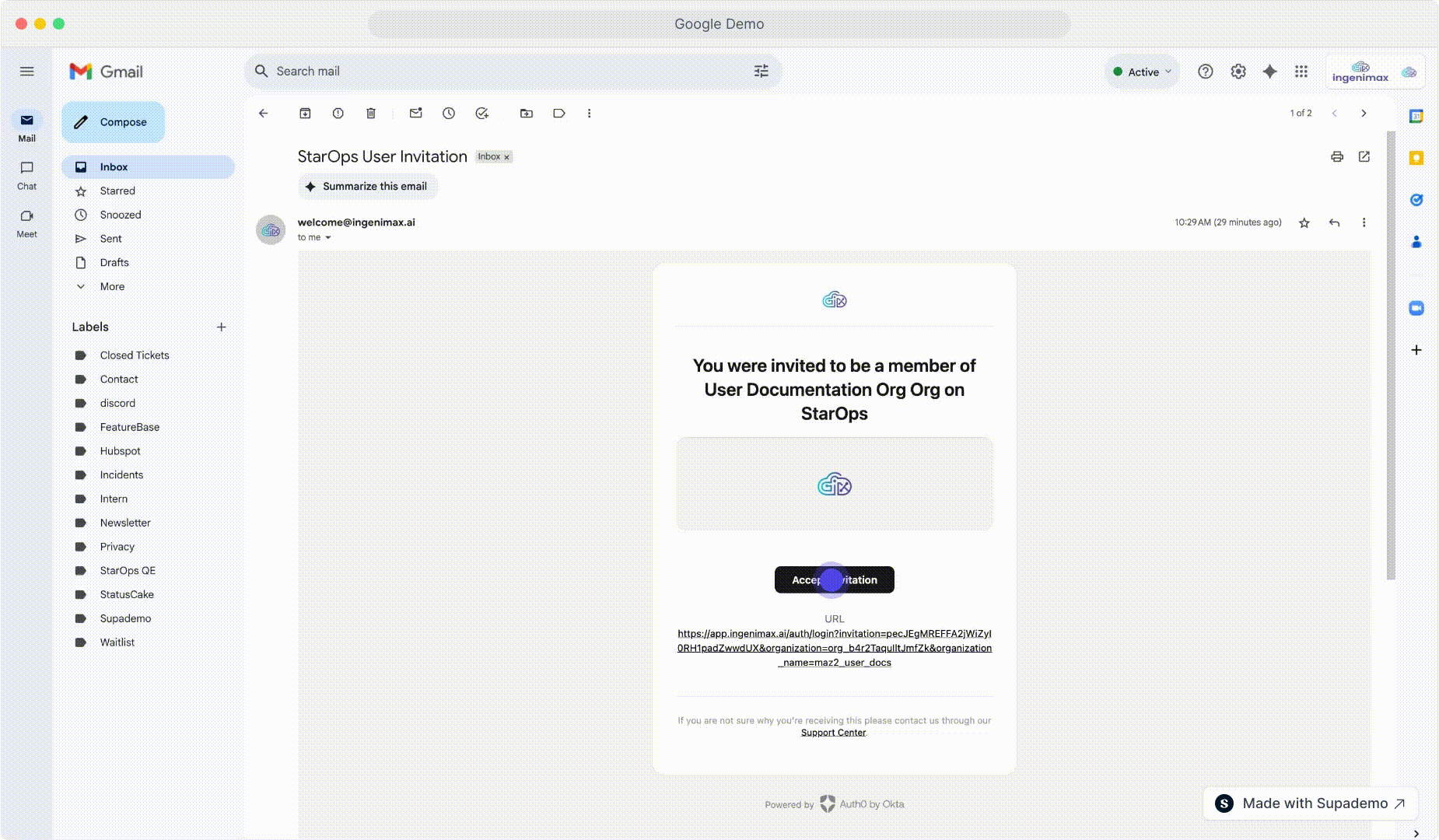Image resolution: width=1439 pixels, height=840 pixels.
Task: Open the Sent folder
Action: tap(110, 239)
